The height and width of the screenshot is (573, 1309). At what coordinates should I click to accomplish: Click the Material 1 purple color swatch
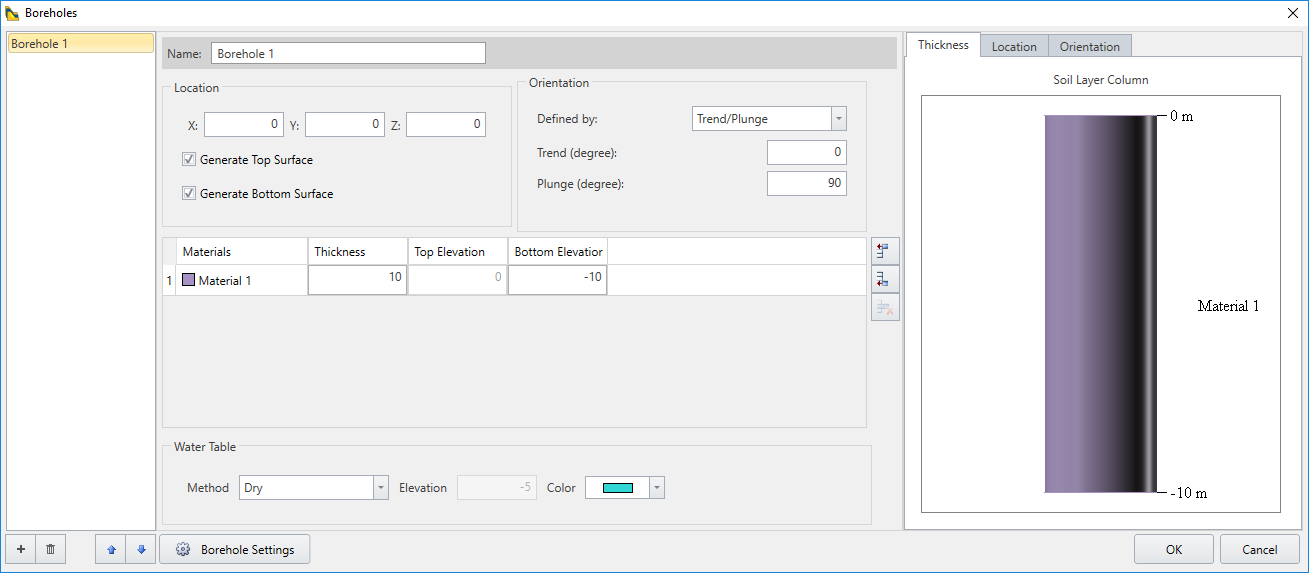point(188,281)
